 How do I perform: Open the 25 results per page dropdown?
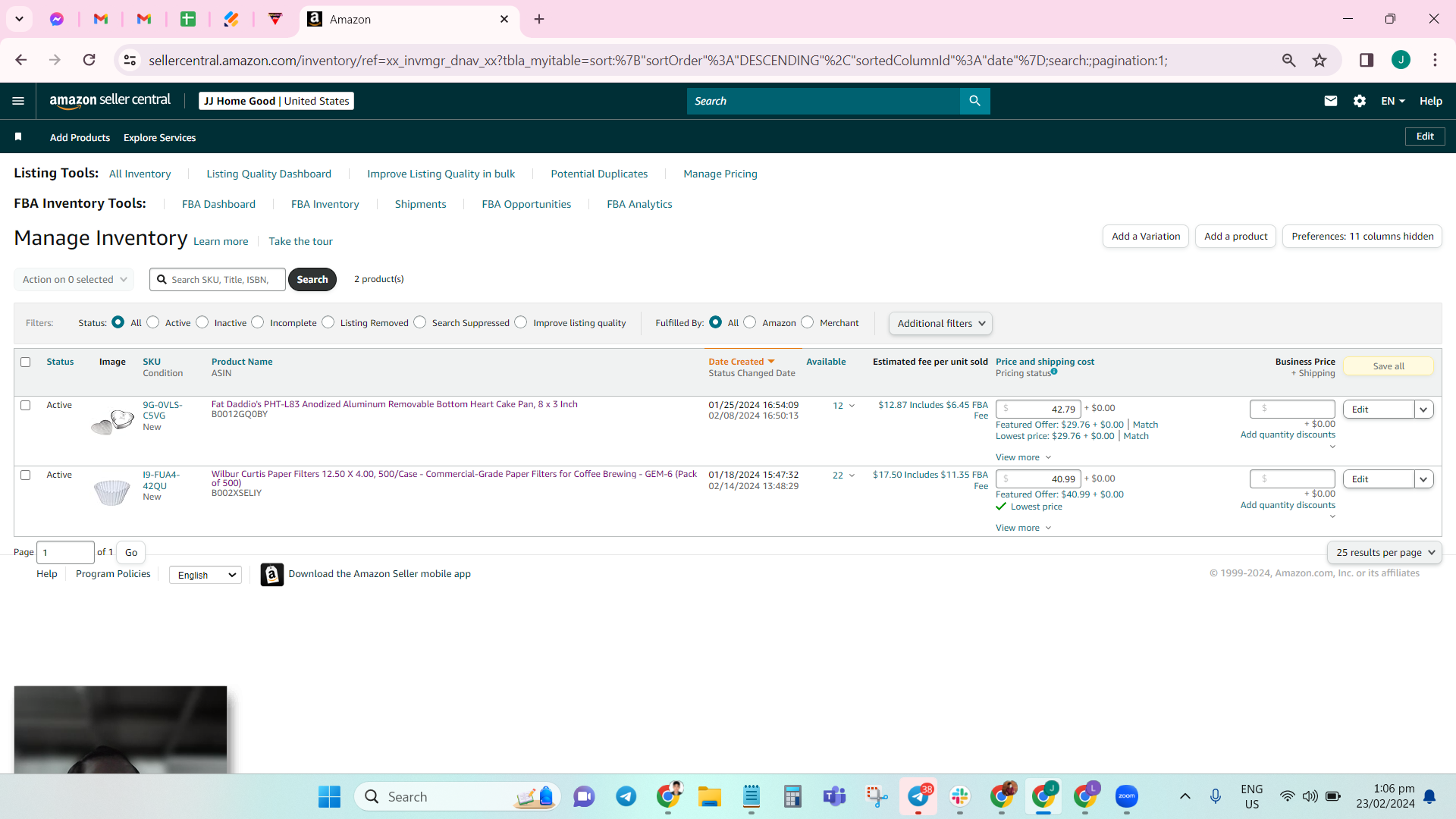1384,552
